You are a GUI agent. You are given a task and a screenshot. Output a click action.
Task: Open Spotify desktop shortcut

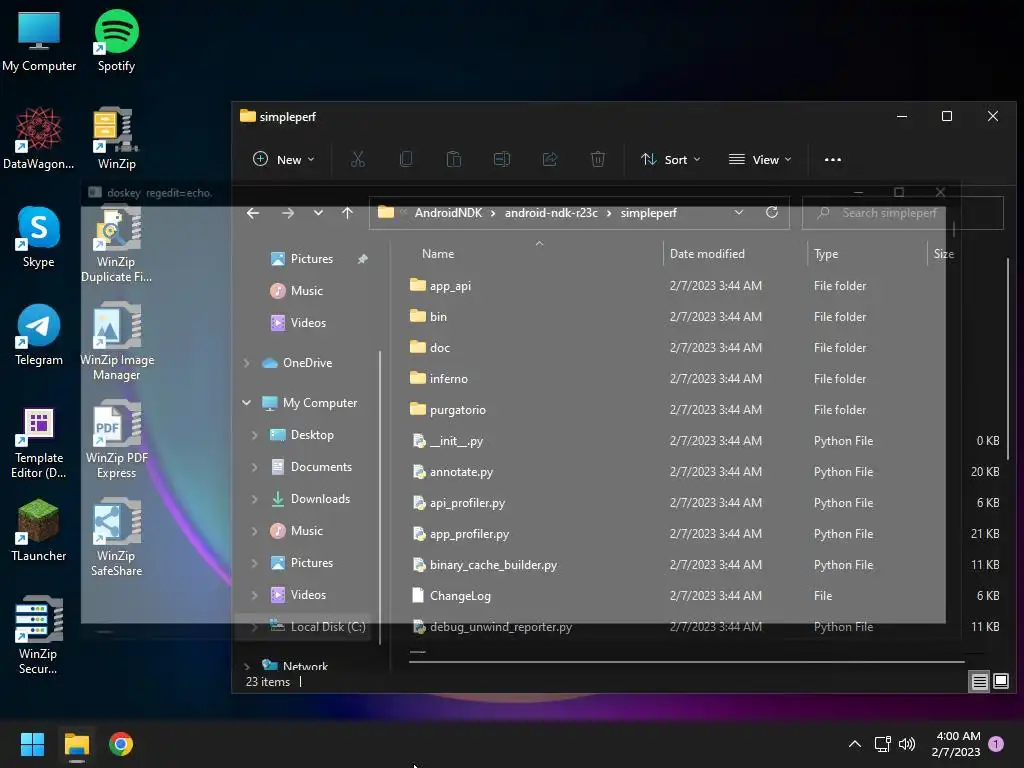116,40
